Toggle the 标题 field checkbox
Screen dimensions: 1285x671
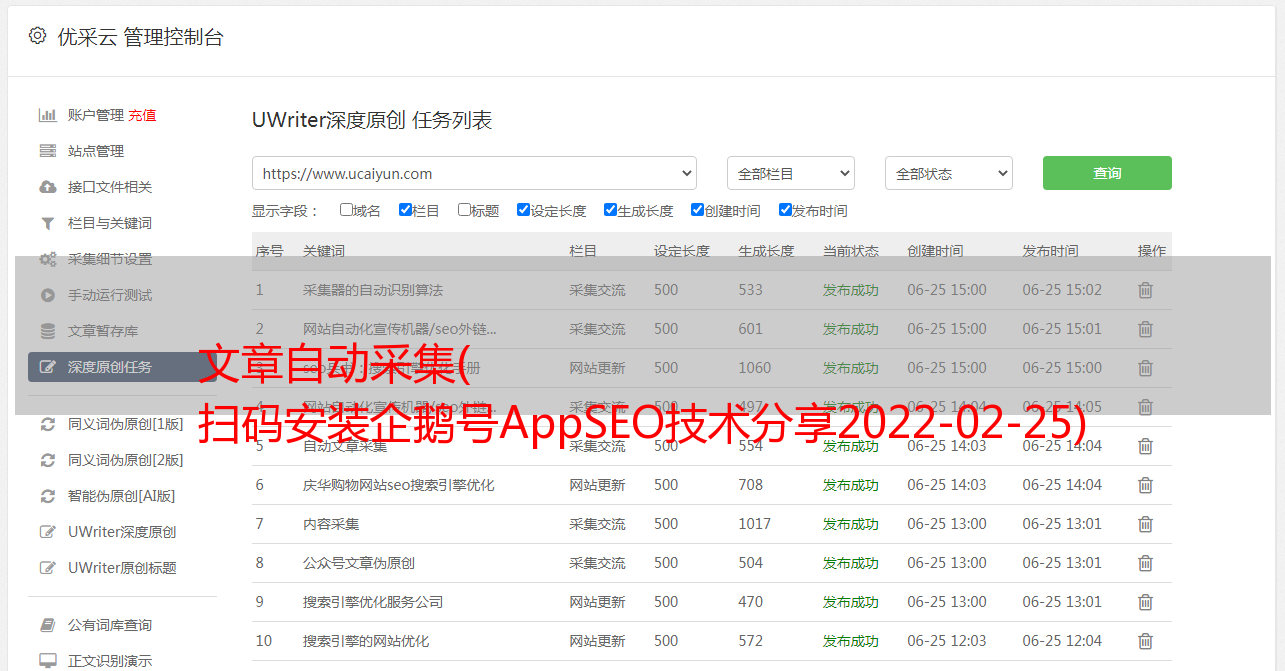point(464,210)
